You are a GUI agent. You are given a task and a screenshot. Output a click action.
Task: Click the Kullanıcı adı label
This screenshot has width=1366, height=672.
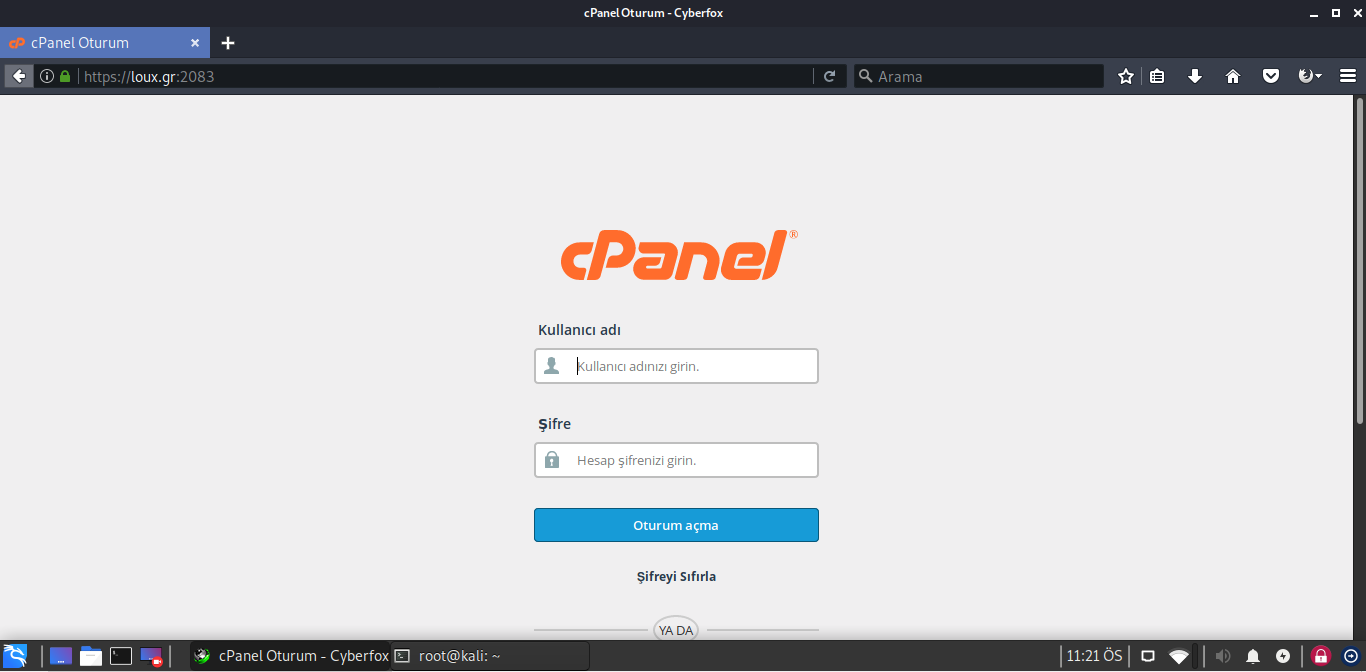[x=579, y=330]
